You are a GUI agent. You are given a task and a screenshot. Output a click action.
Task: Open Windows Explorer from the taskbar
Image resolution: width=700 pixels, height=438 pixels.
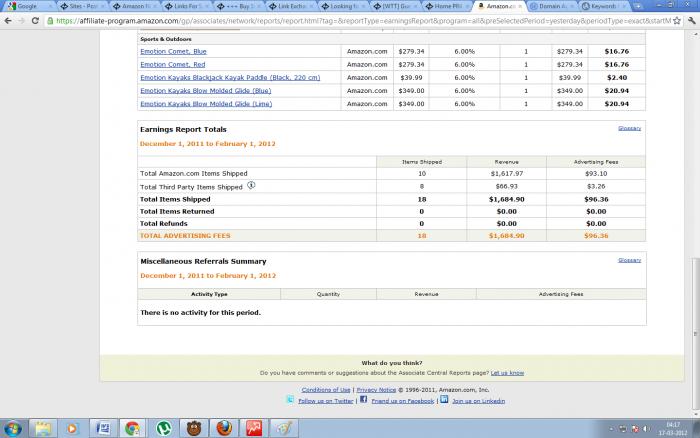coord(43,429)
